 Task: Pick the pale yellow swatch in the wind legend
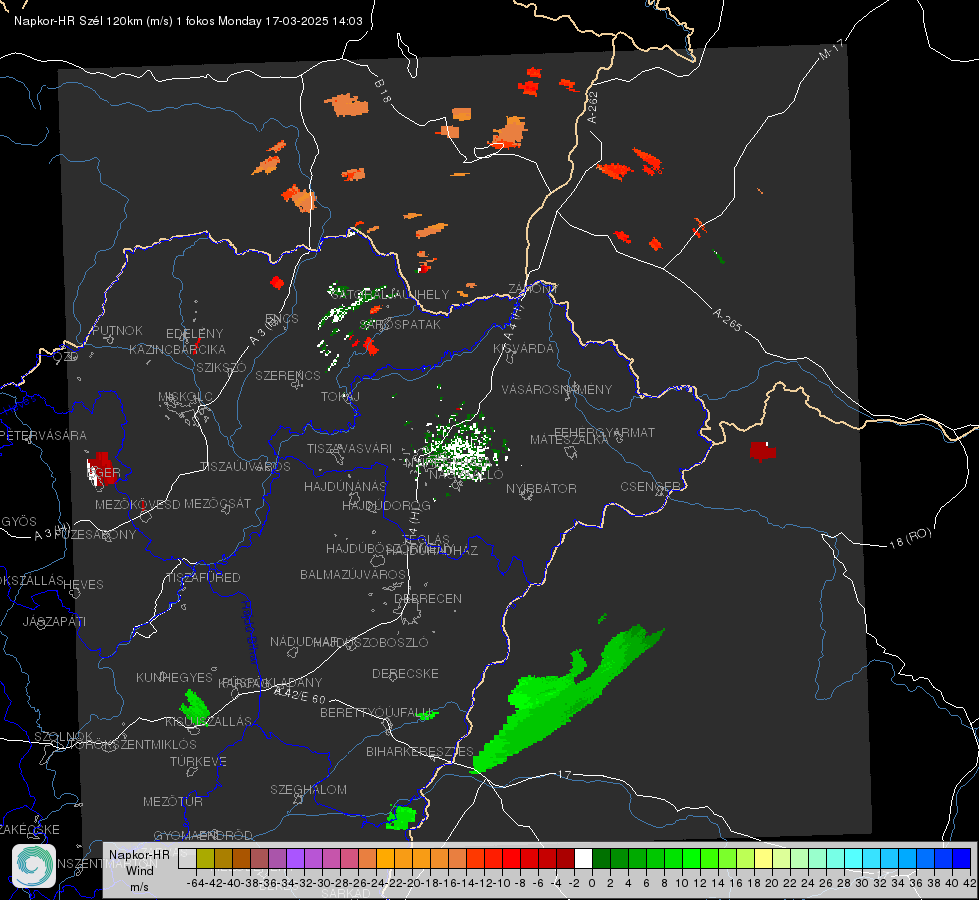[x=764, y=858]
